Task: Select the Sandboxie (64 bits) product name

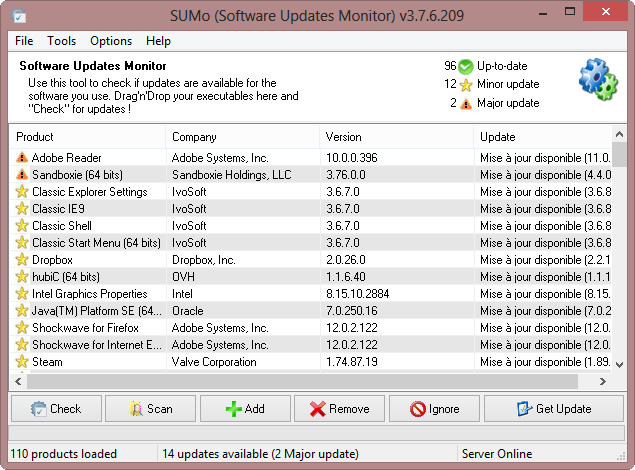Action: (77, 175)
